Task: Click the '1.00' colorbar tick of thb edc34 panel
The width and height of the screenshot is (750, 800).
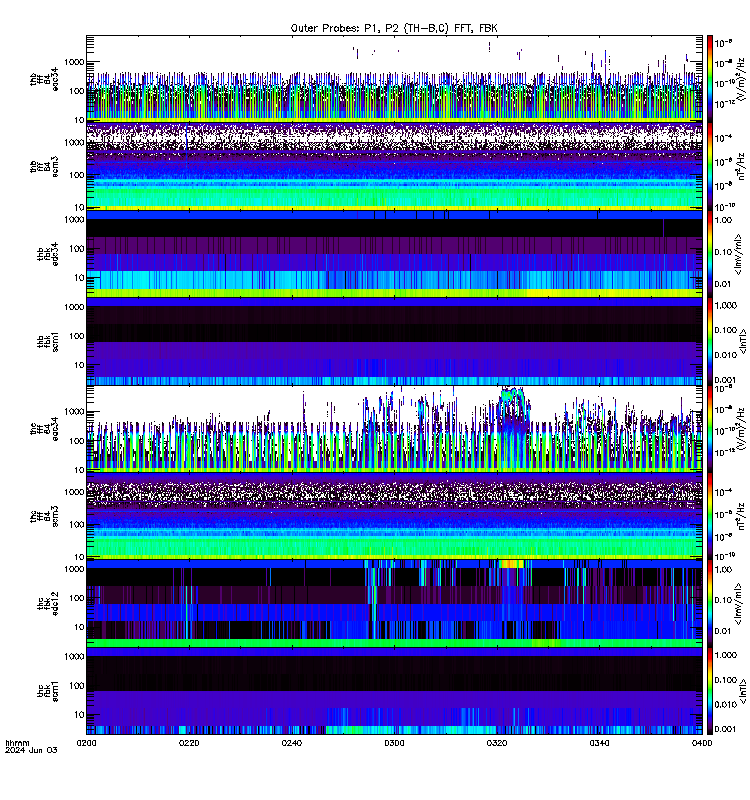Action: pos(723,220)
